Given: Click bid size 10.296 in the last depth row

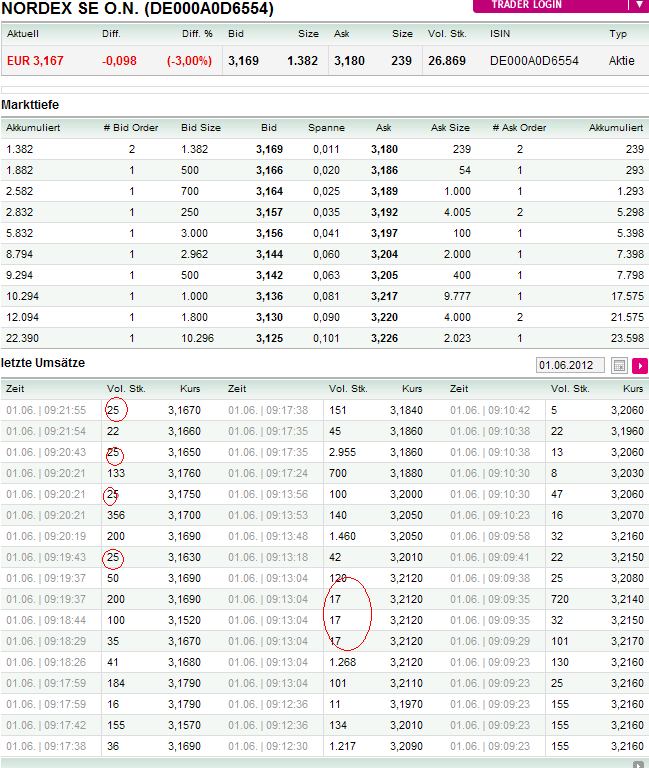Looking at the screenshot, I should pyautogui.click(x=197, y=338).
